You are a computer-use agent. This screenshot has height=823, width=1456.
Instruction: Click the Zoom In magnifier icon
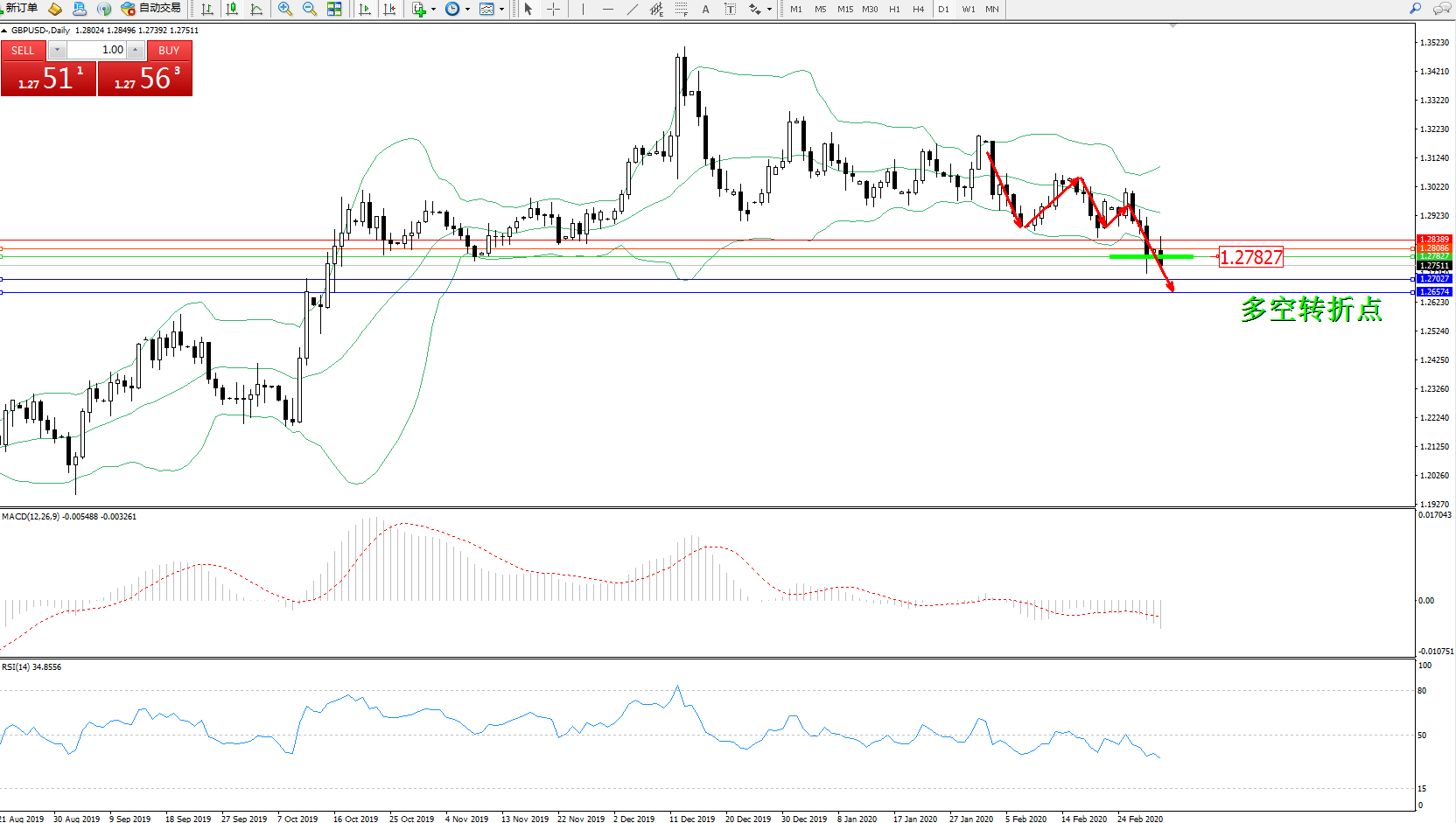point(284,9)
